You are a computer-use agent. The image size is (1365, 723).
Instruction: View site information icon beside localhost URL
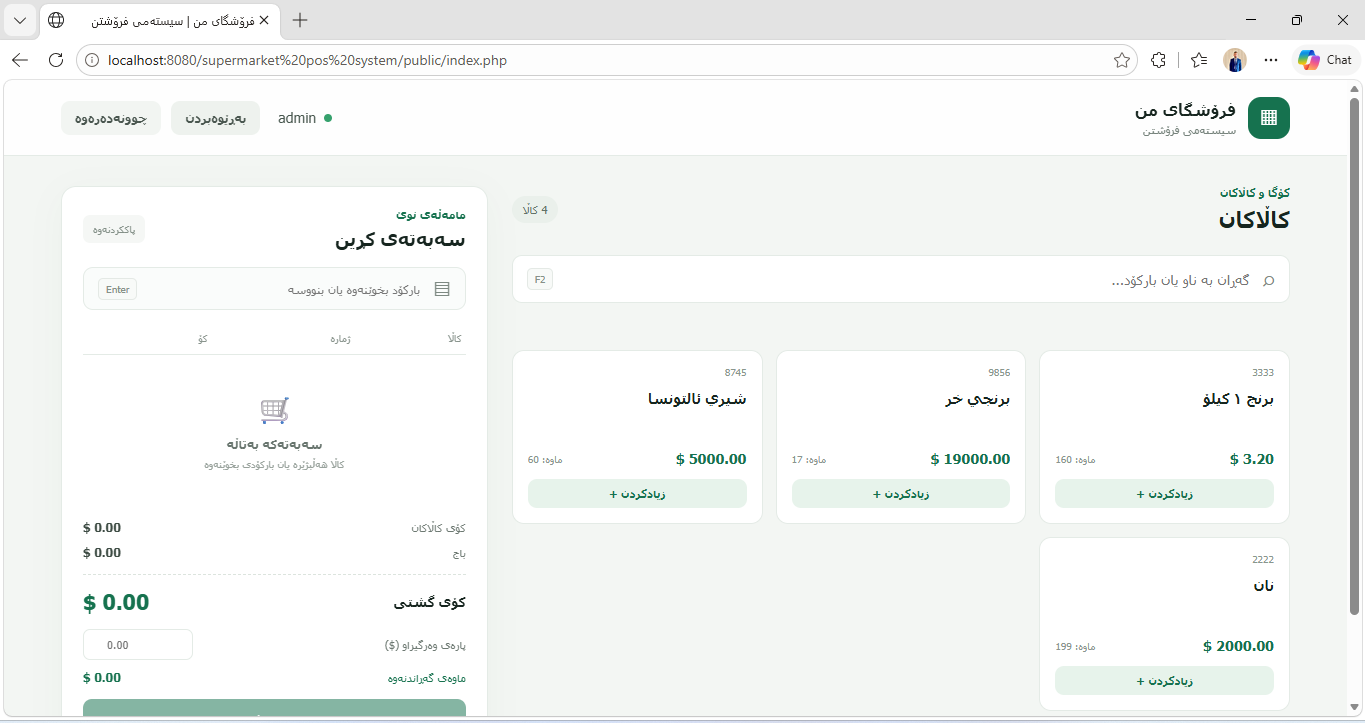92,60
